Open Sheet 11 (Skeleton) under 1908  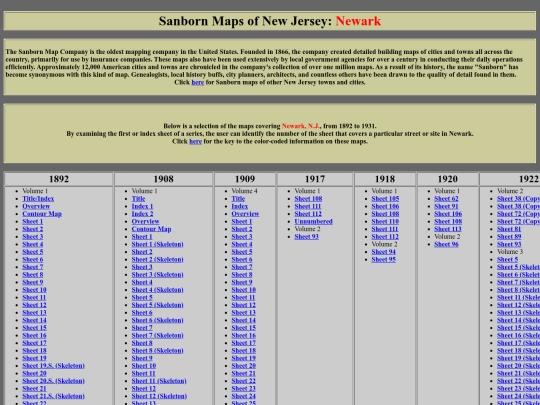[159, 381]
